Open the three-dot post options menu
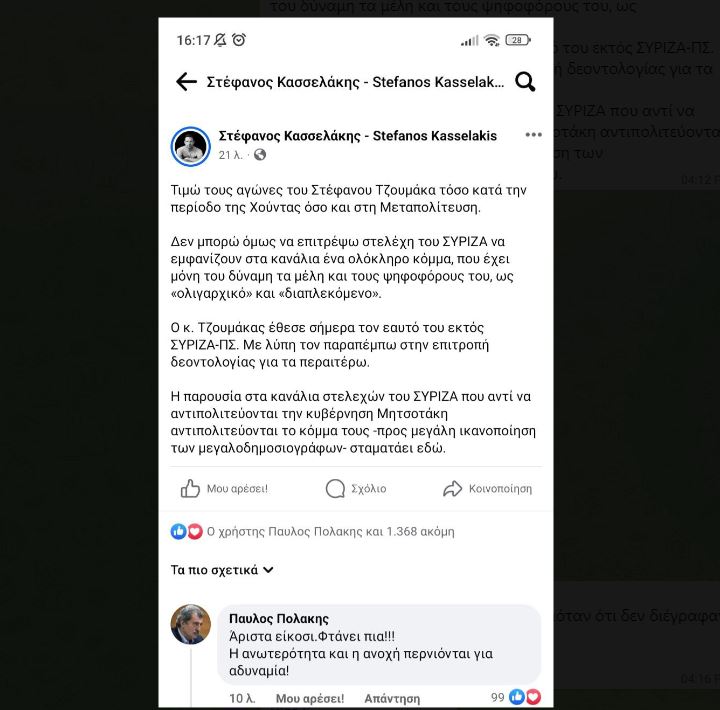The height and width of the screenshot is (710, 720). coord(534,135)
